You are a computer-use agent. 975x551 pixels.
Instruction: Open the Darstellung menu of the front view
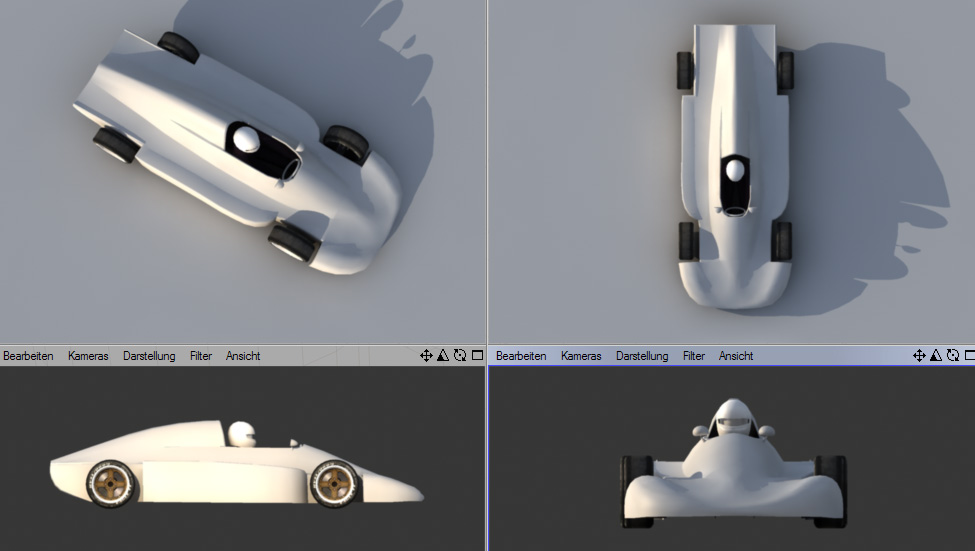click(x=642, y=356)
